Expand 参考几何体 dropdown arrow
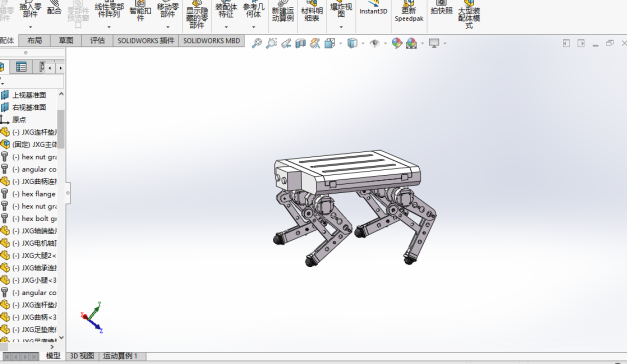Image resolution: width=627 pixels, height=364 pixels. coord(254,27)
